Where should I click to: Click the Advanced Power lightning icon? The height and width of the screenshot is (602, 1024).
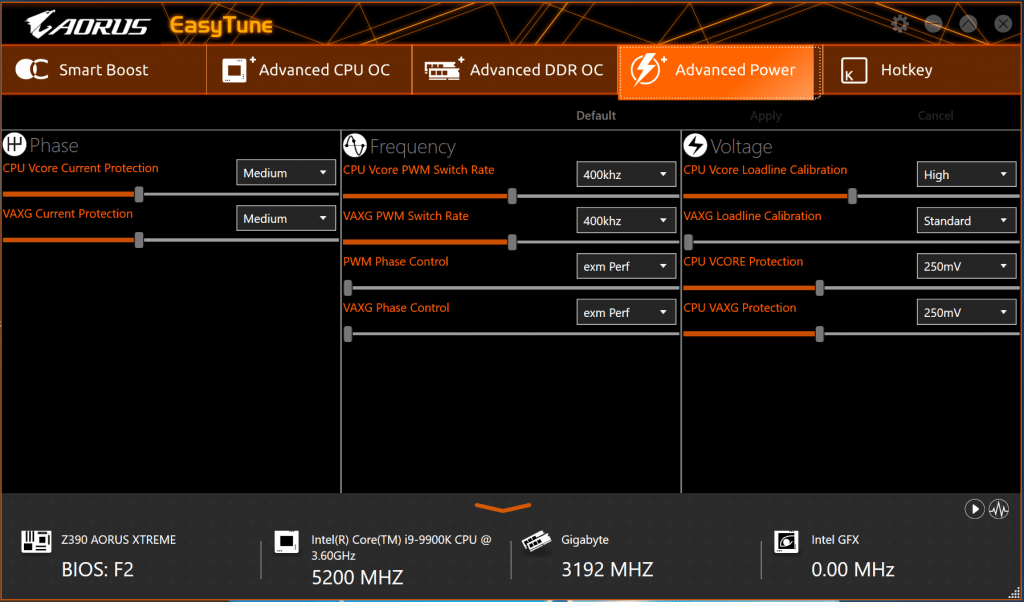(x=648, y=69)
